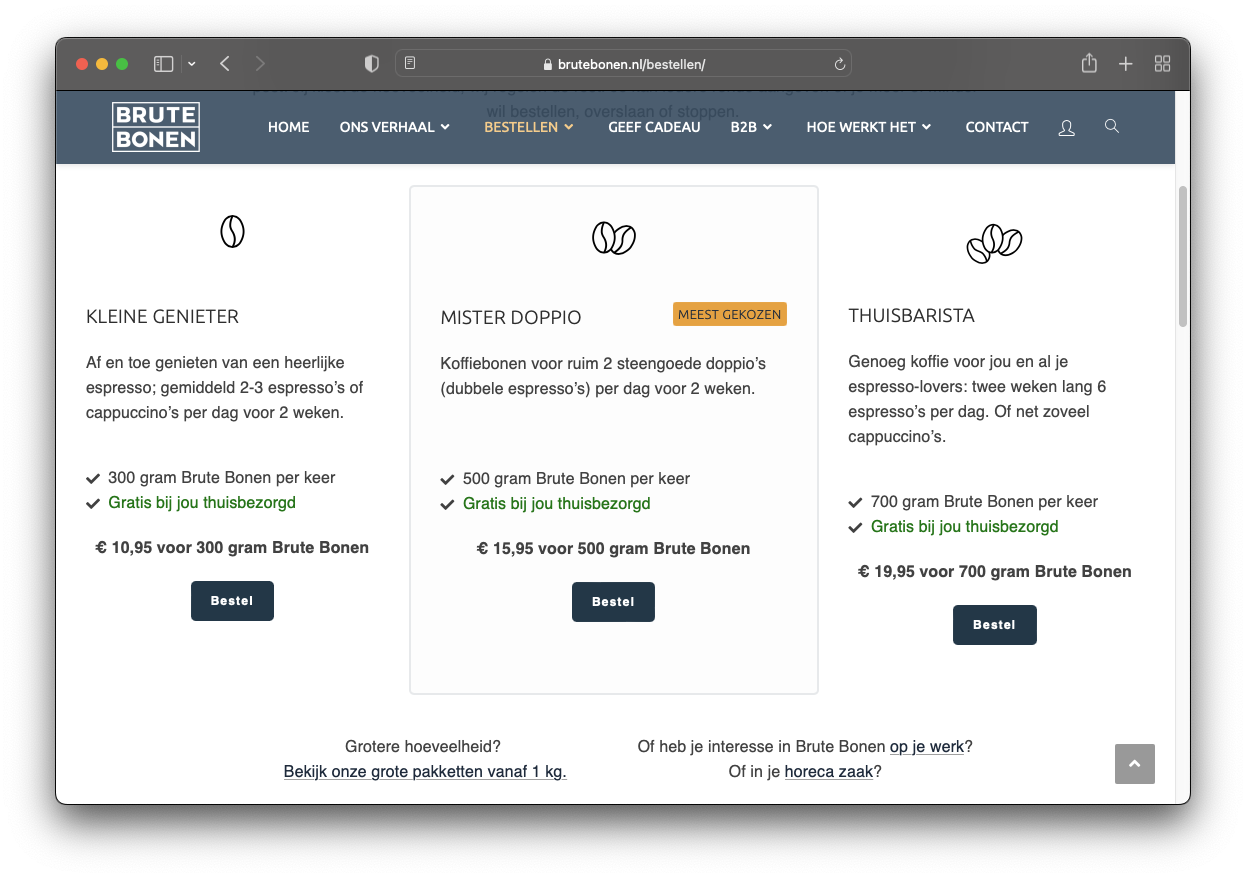This screenshot has height=878, width=1246.
Task: Toggle the Safari sidebar icon
Action: pos(164,64)
